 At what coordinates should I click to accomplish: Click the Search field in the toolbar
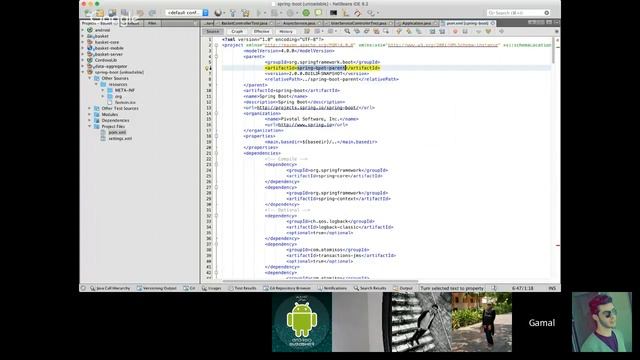[x=519, y=13]
